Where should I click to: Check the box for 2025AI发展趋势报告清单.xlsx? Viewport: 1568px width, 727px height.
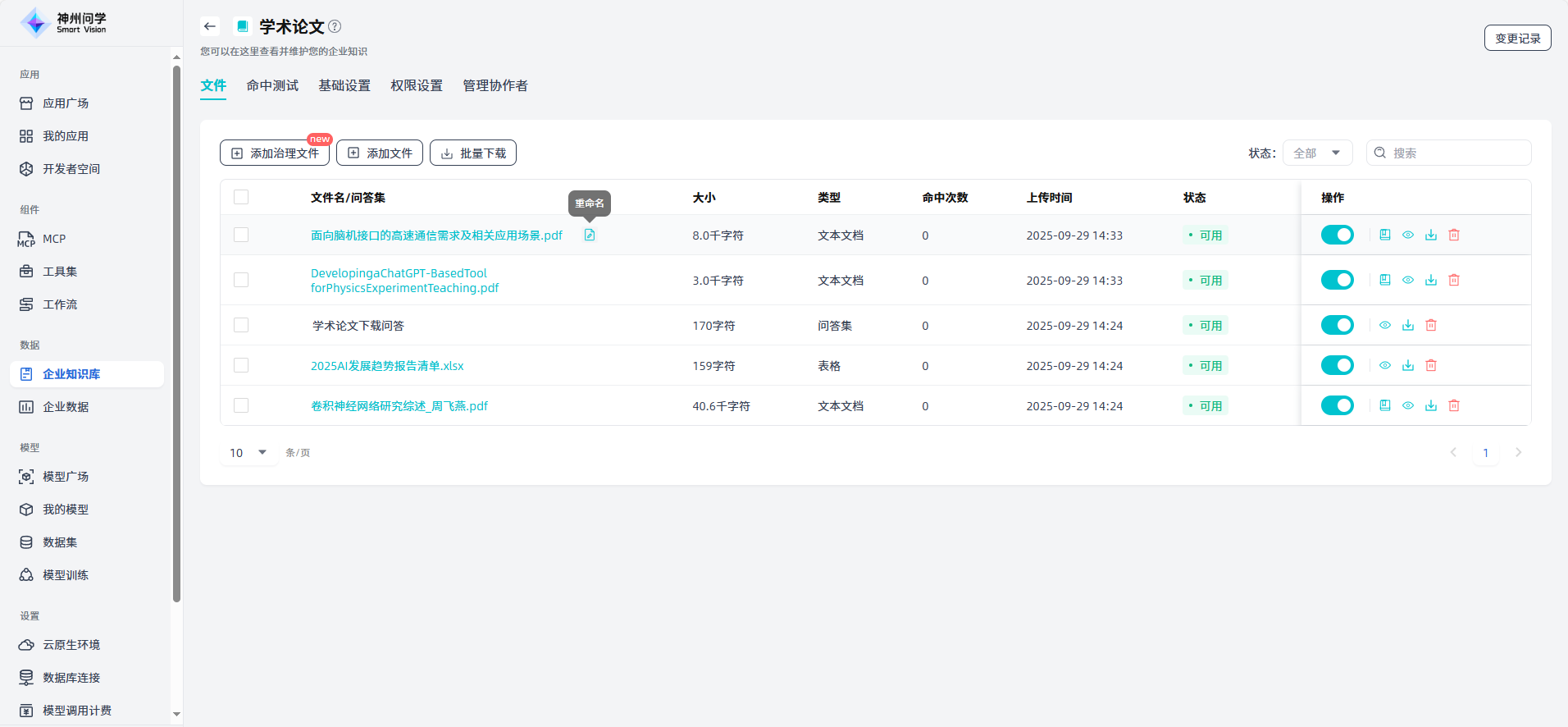point(241,366)
